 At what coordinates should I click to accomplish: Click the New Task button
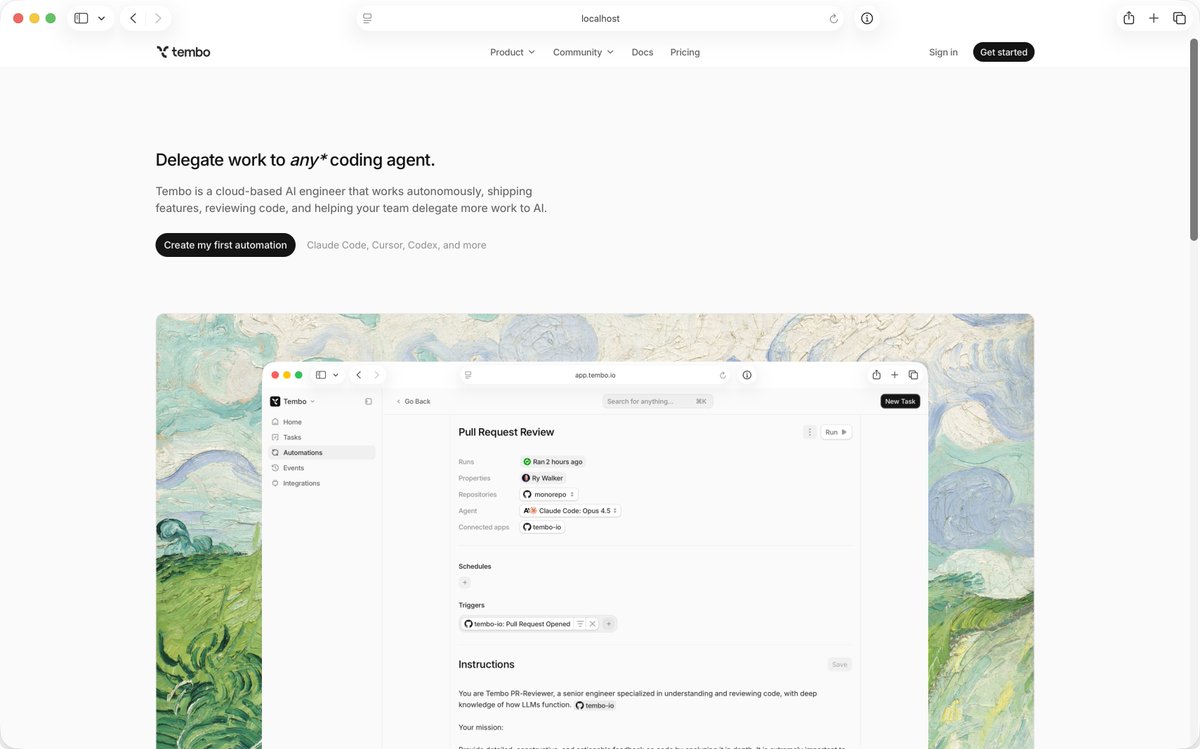coord(900,401)
